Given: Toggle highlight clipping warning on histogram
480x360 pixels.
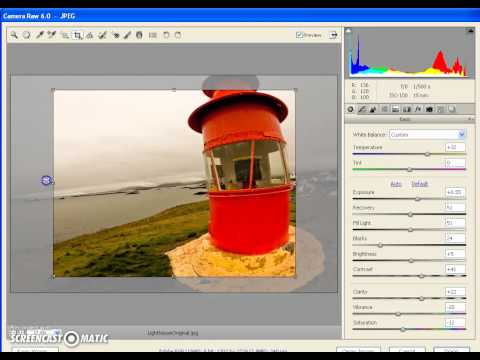Looking at the screenshot, I should point(471,31).
